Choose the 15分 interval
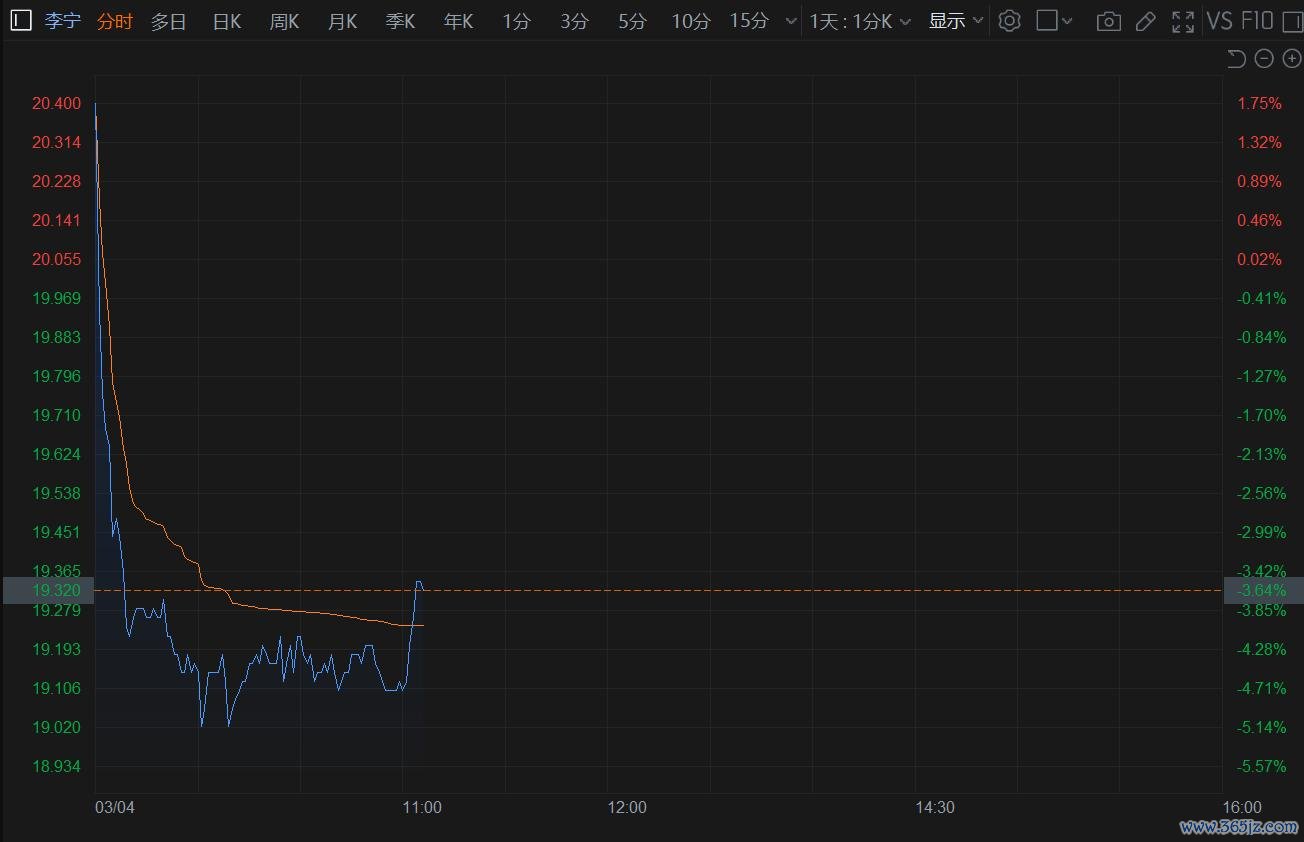Screen dimensions: 1304x842 click(x=748, y=21)
